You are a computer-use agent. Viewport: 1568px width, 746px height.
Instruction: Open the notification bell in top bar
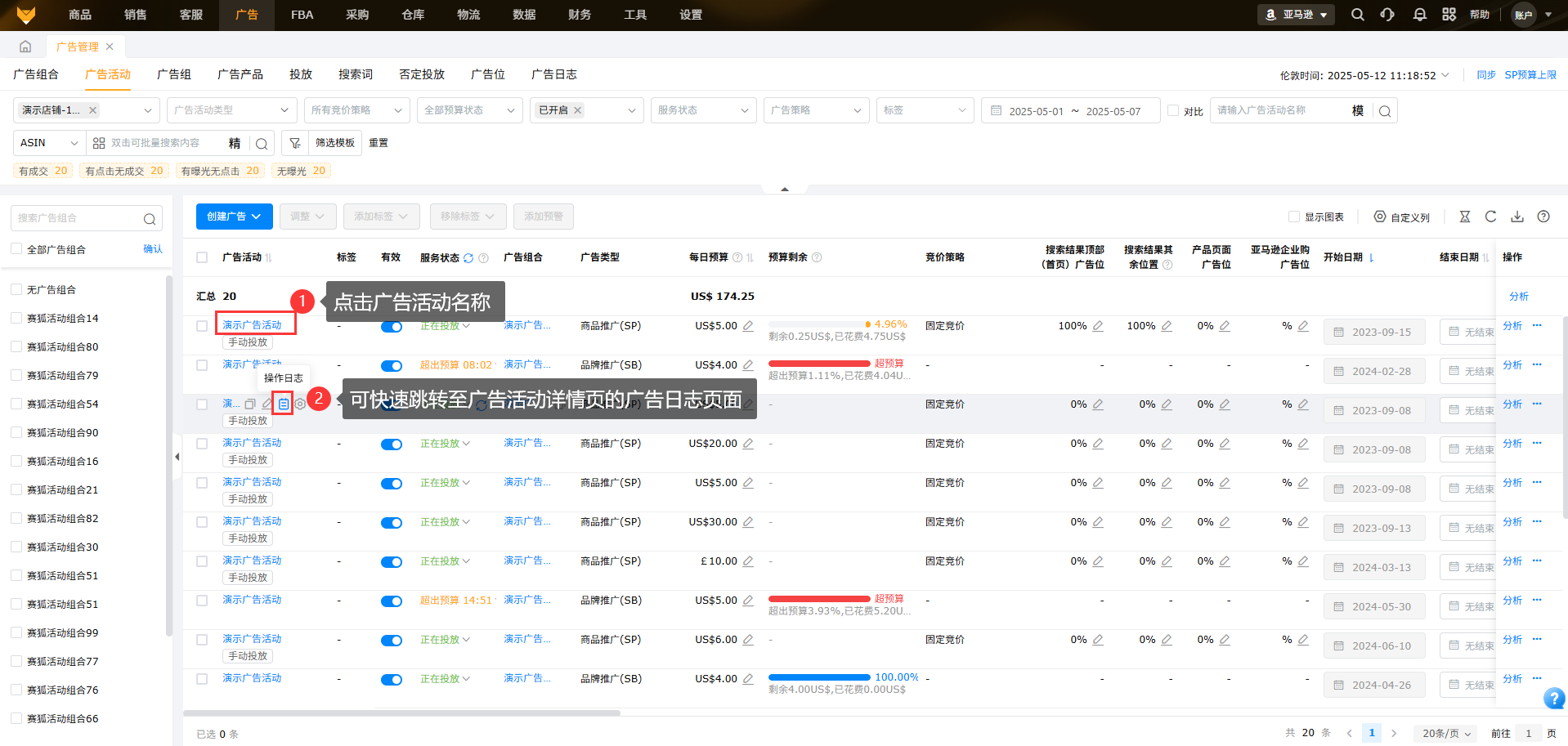point(1419,15)
